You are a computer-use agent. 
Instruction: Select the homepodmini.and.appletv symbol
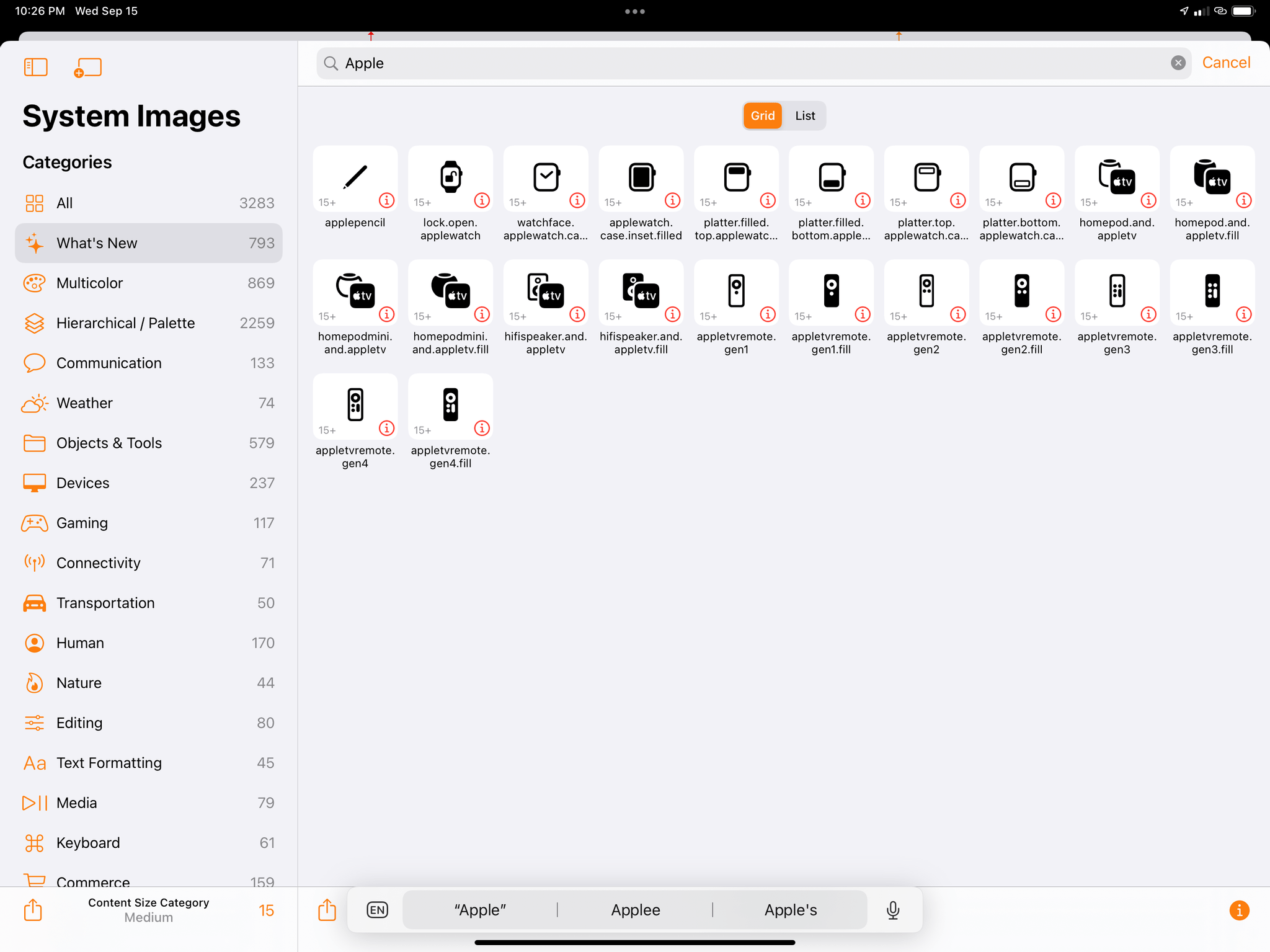click(x=355, y=291)
